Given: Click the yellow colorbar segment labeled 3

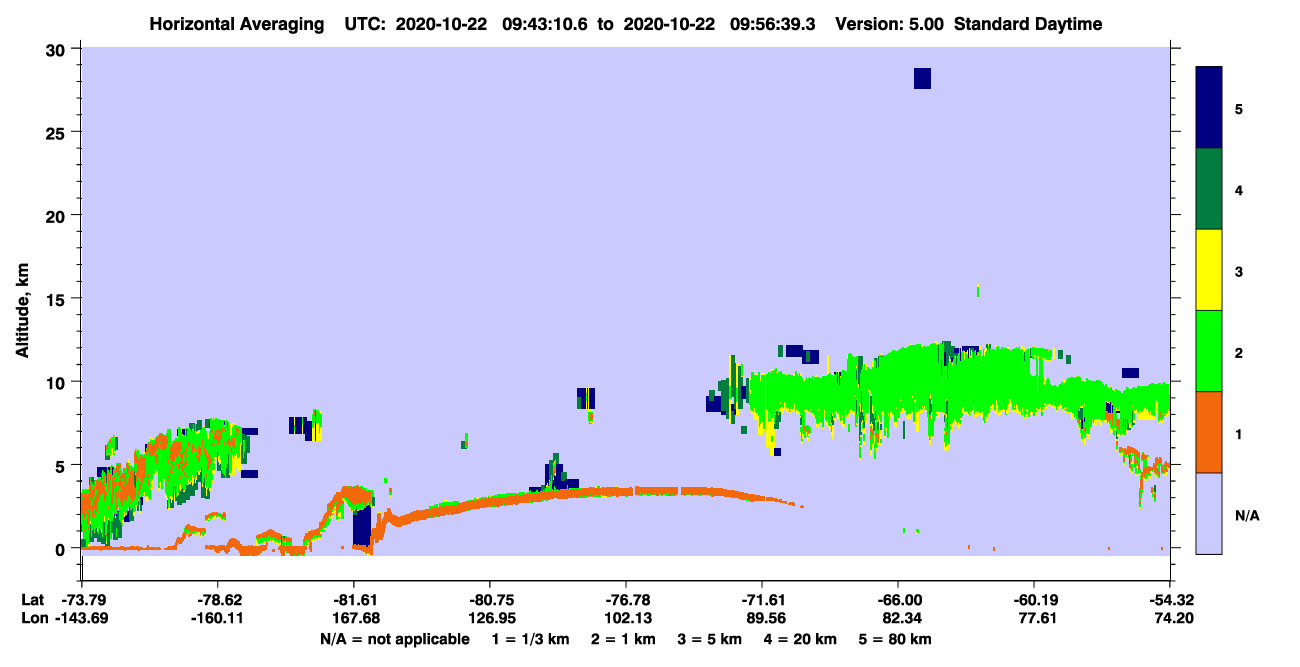Looking at the screenshot, I should click(1209, 270).
